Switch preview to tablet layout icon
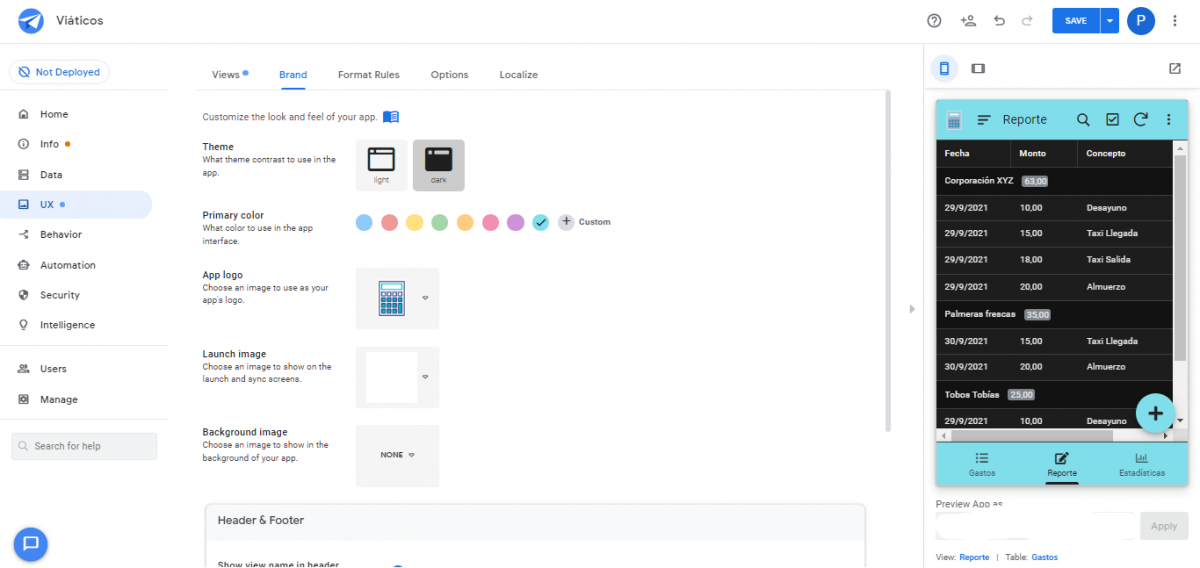1200x568 pixels. [x=978, y=68]
